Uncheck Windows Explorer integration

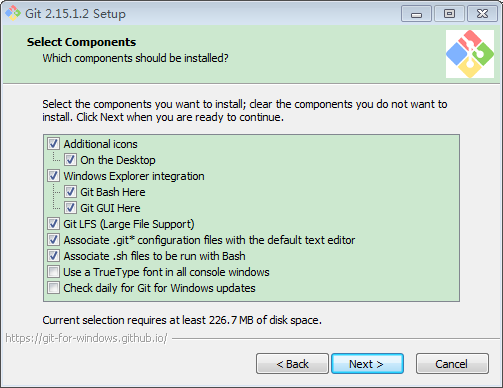coord(53,176)
